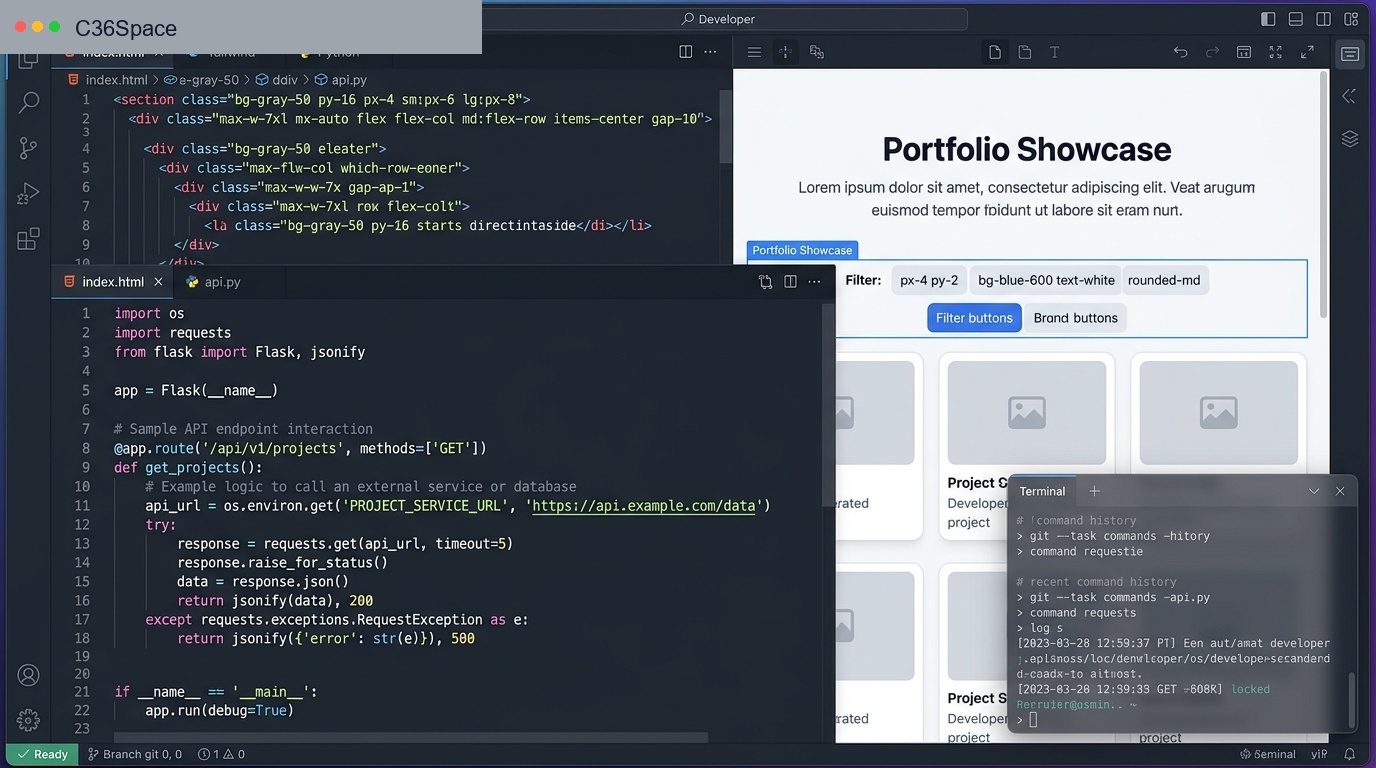Click the Brand buttons button

coord(1076,318)
